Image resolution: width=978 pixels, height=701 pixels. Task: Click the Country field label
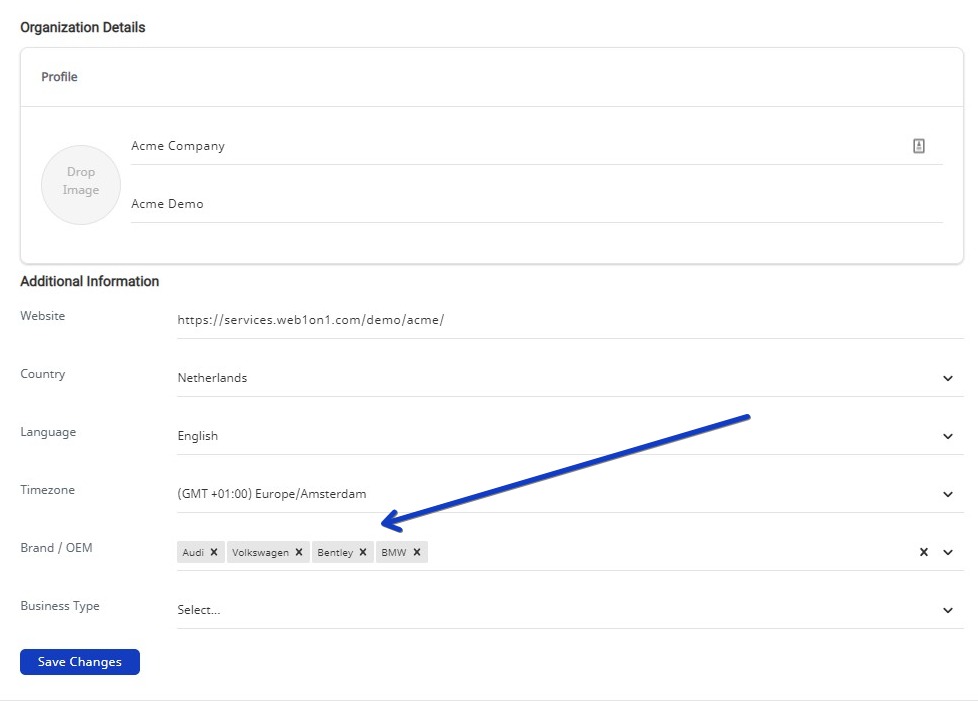pyautogui.click(x=42, y=374)
